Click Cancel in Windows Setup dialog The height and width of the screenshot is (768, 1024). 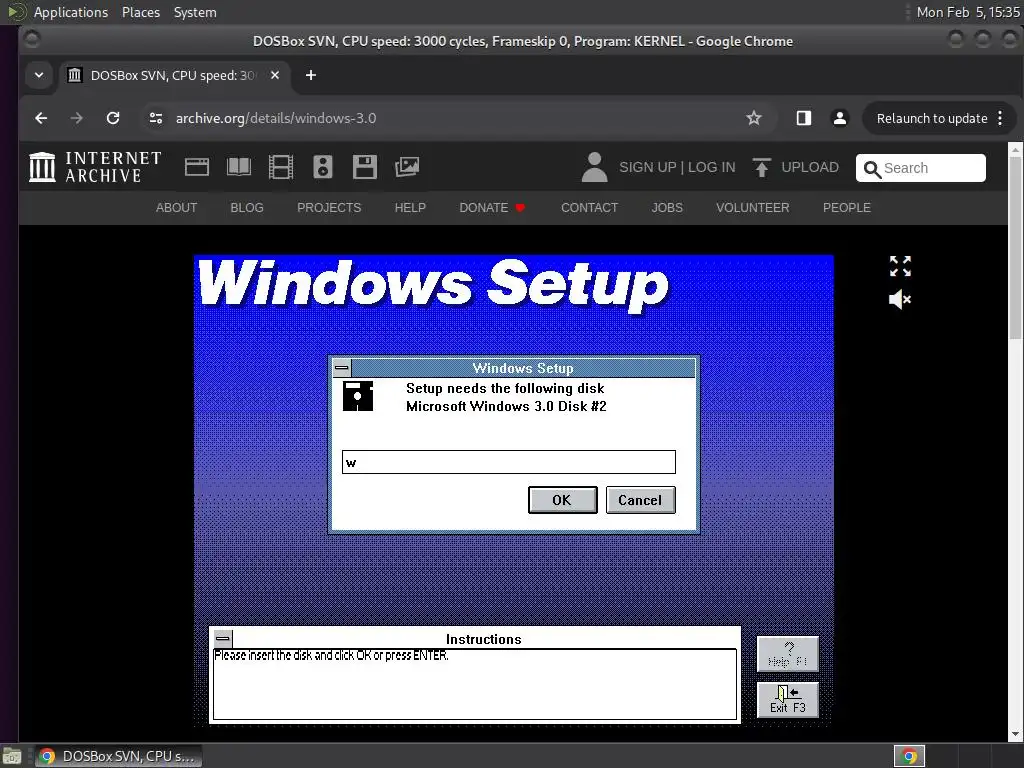640,500
